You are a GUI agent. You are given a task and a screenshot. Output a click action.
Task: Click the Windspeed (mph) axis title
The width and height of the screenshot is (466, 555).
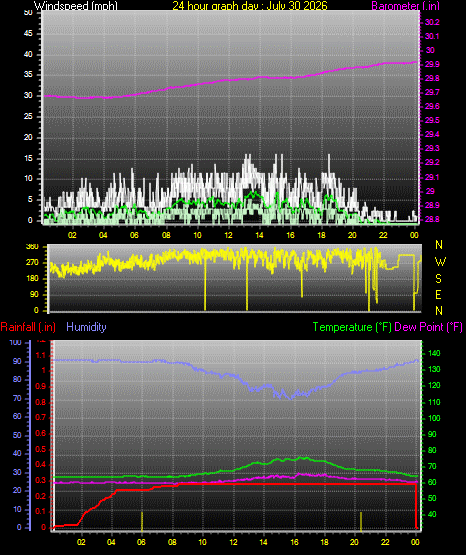coord(75,5)
